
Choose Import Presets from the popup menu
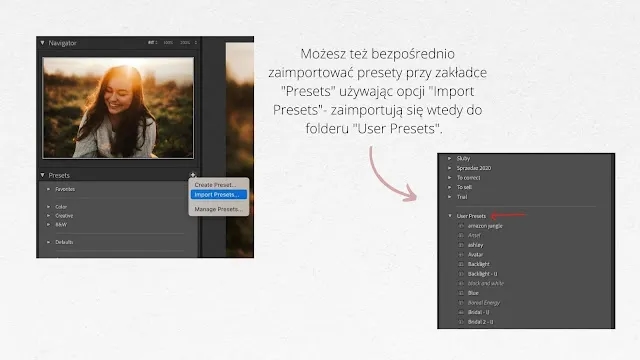(x=219, y=195)
